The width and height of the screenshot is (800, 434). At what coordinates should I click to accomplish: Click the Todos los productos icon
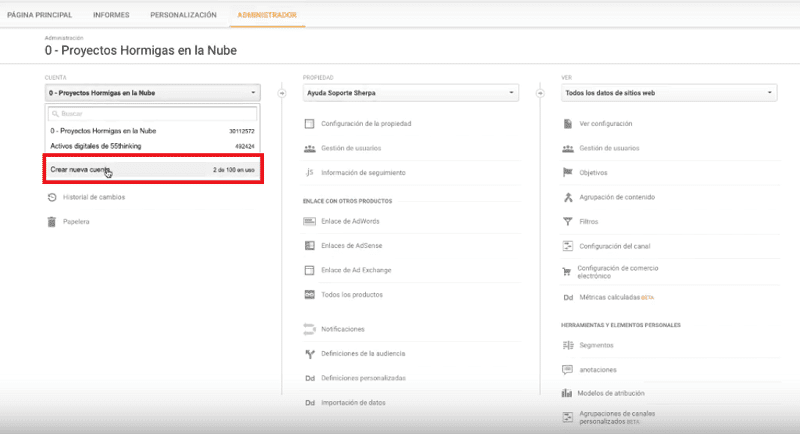pyautogui.click(x=310, y=294)
